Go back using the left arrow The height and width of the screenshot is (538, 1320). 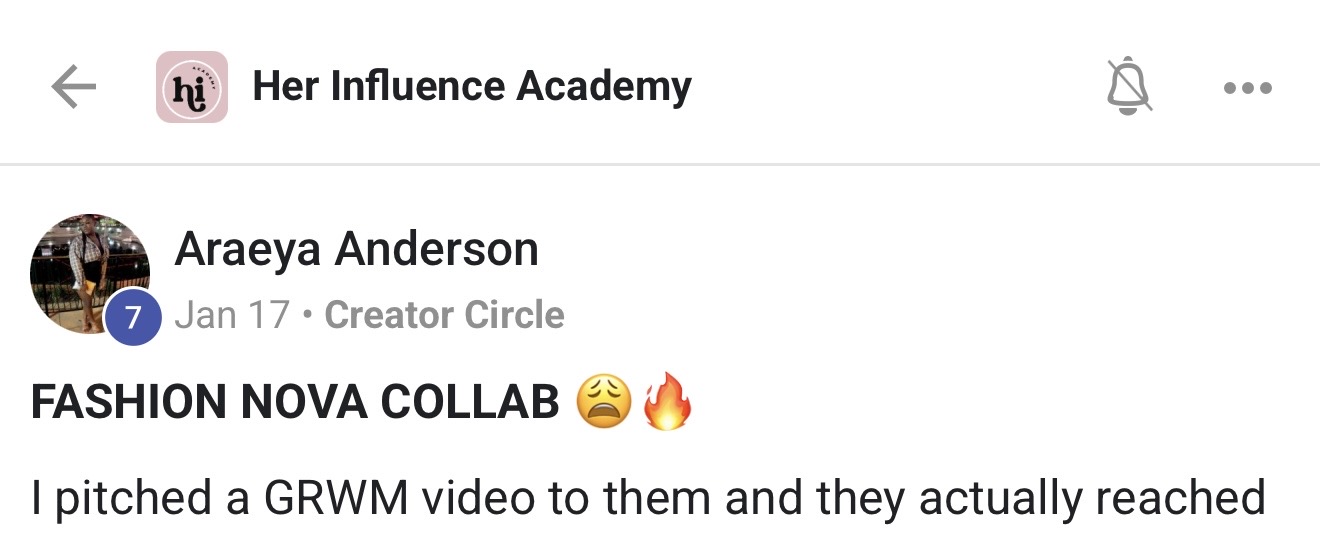coord(73,88)
